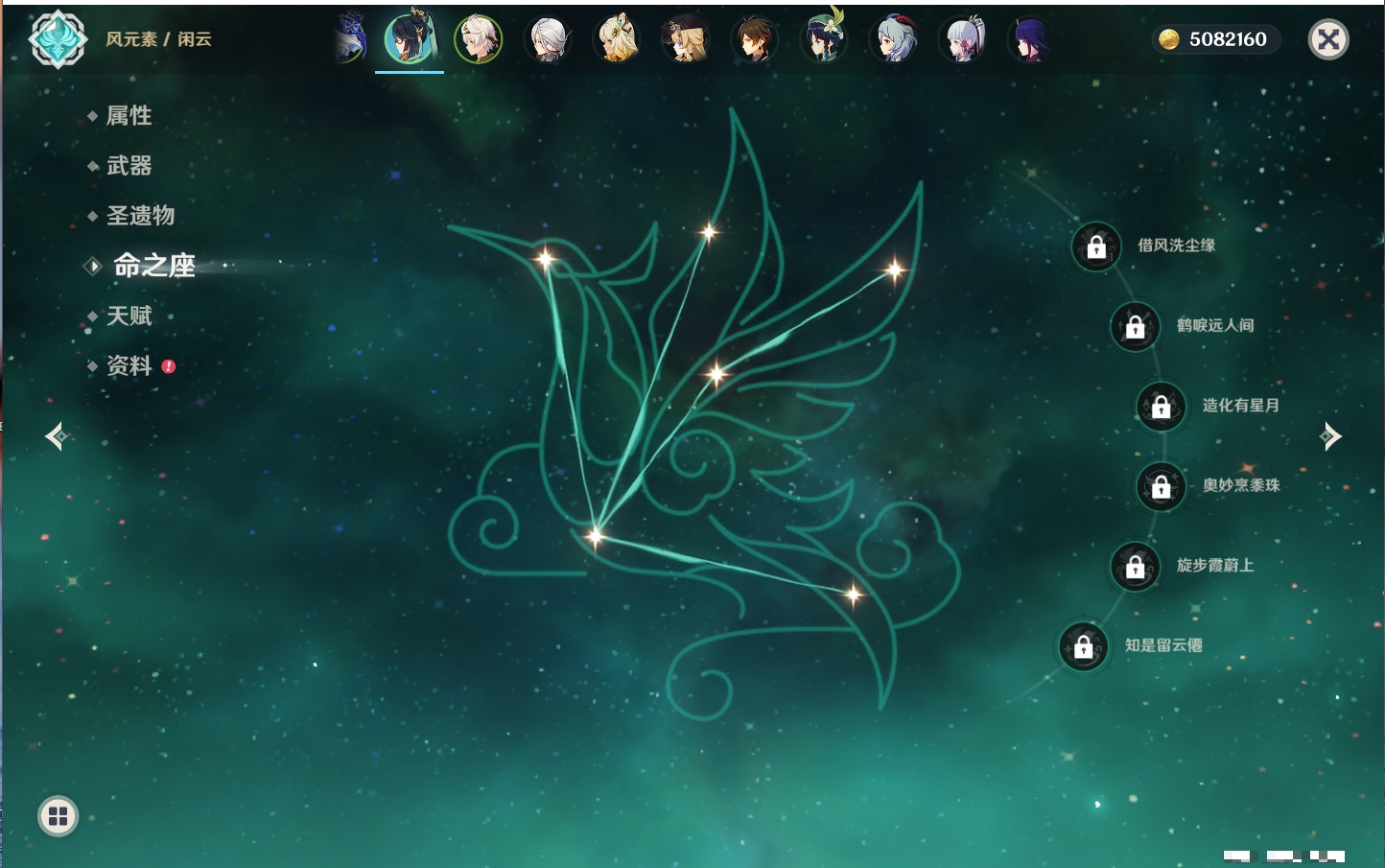Viewport: 1385px width, 868px height.
Task: Open locked constellation 造化有星月
Action: [x=1162, y=406]
